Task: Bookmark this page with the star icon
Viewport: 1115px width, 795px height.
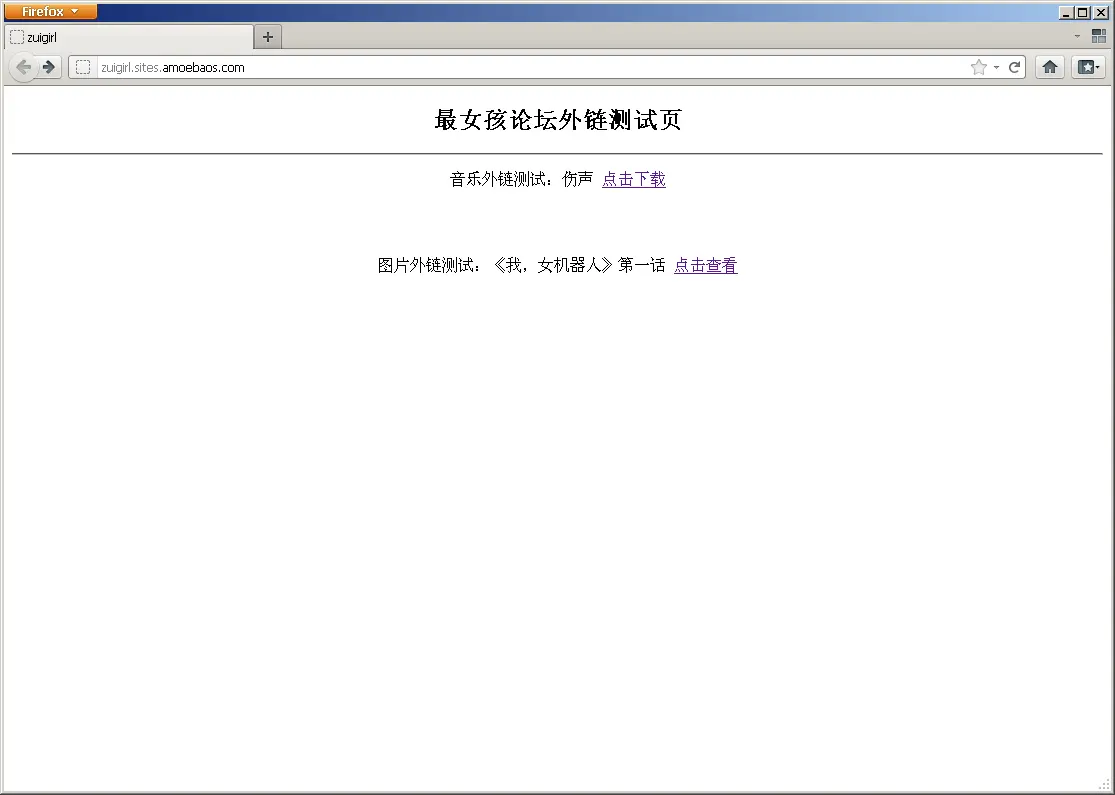Action: pyautogui.click(x=978, y=67)
